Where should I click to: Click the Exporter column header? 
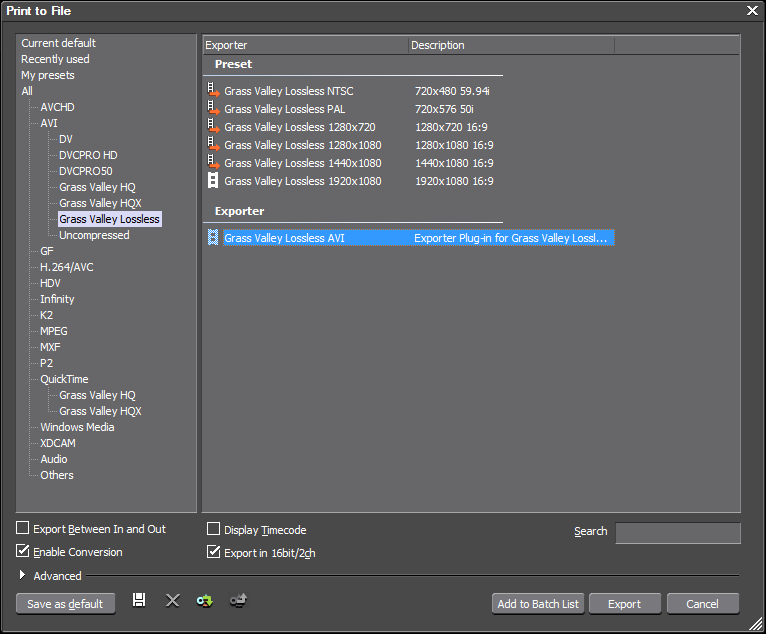click(x=305, y=45)
